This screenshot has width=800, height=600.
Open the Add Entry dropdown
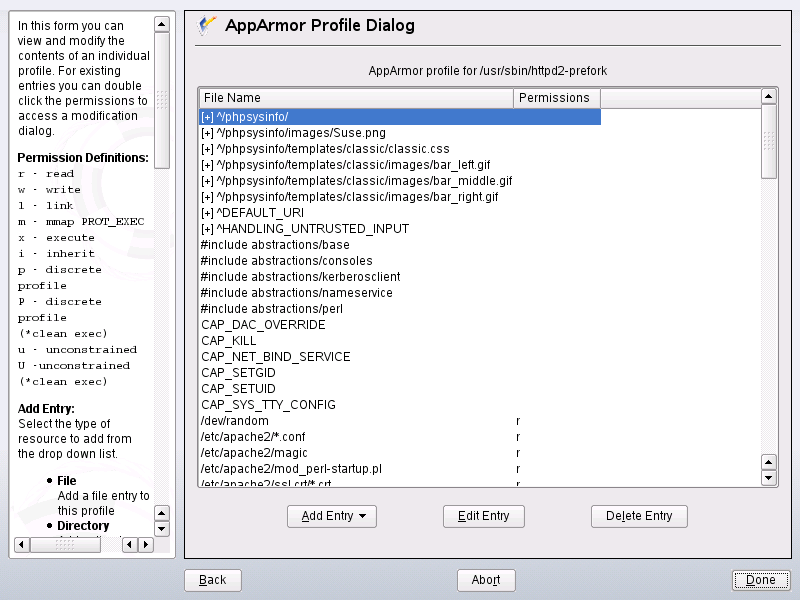pyautogui.click(x=331, y=516)
